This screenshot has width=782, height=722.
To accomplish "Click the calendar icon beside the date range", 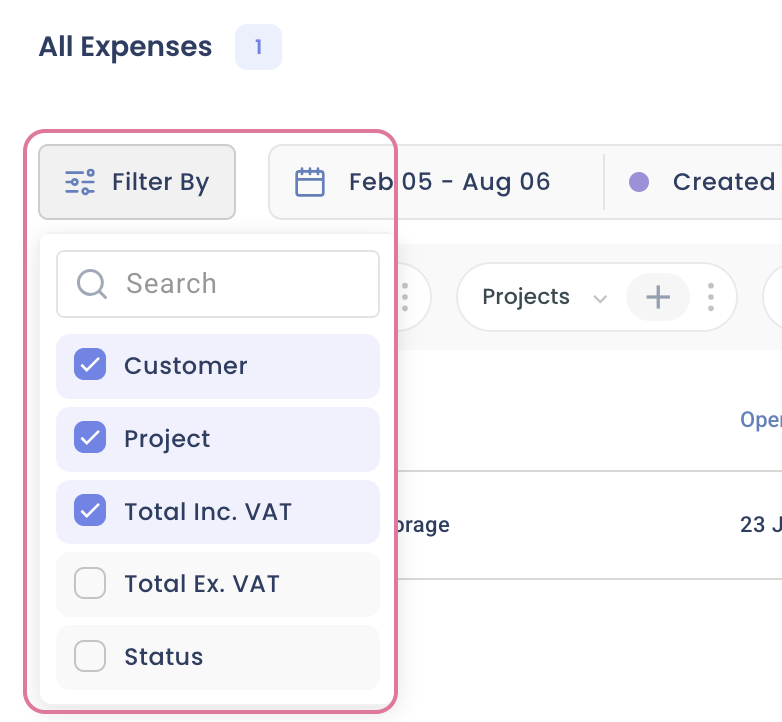I will click(x=310, y=182).
